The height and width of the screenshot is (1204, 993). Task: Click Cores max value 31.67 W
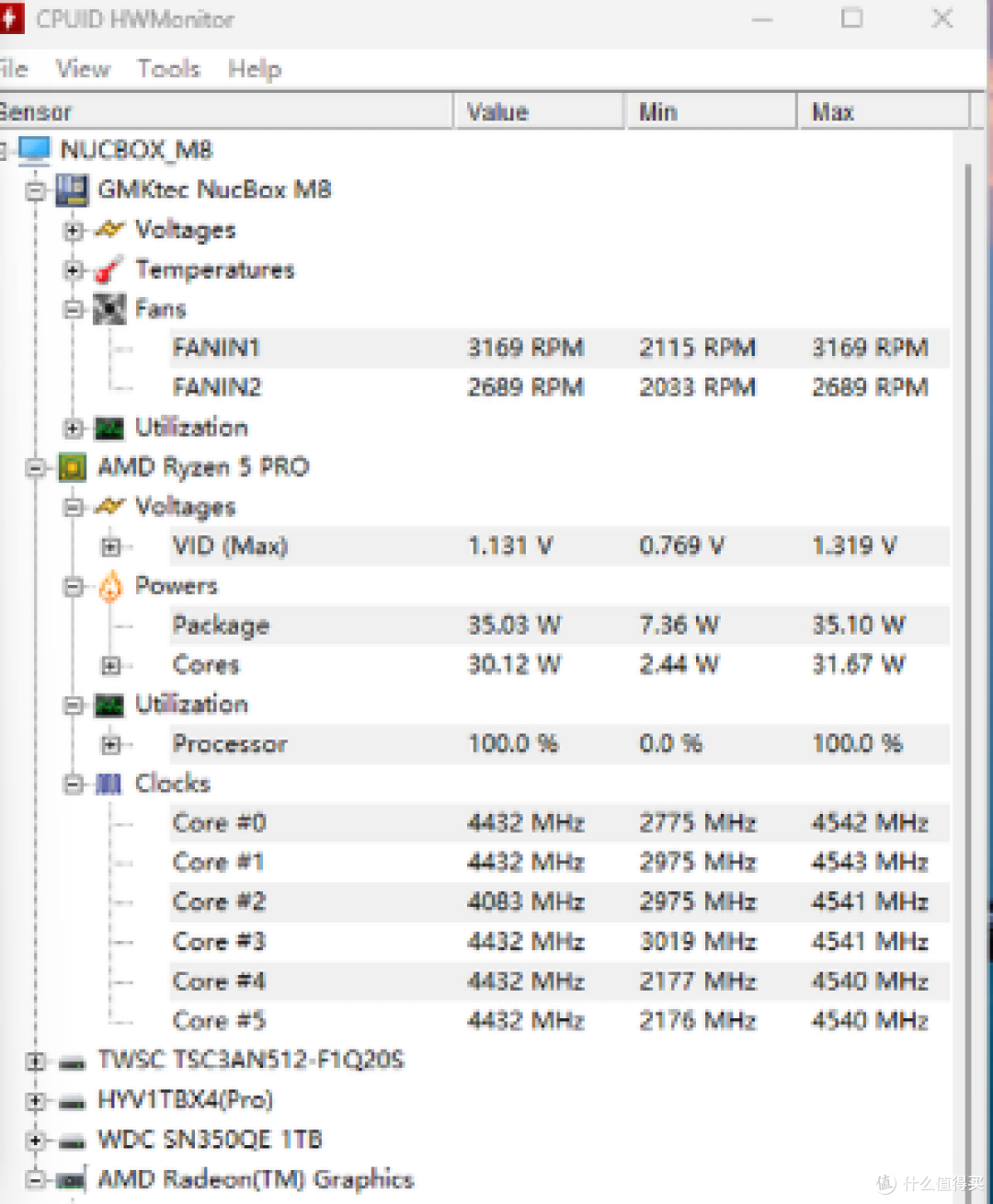[x=858, y=665]
